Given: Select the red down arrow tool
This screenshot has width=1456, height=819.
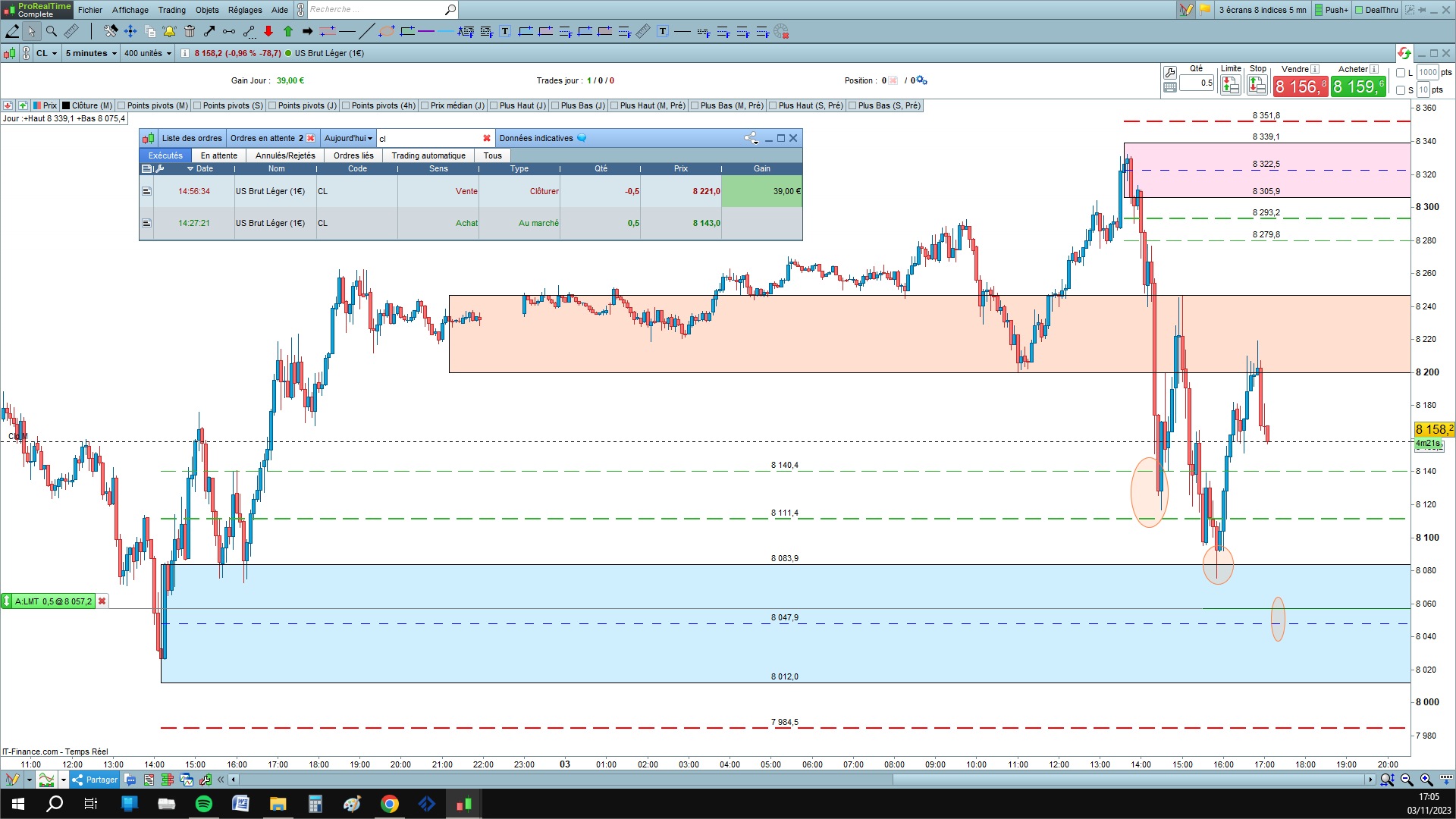Looking at the screenshot, I should (x=268, y=31).
